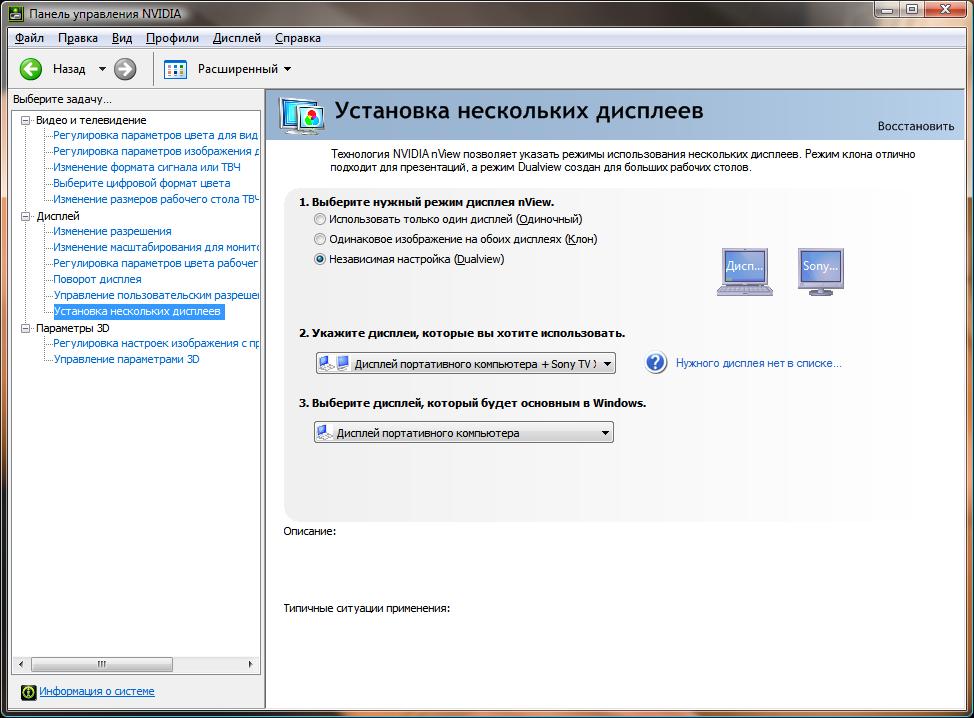This screenshot has width=974, height=718.
Task: Select 'Использовать только один дисплей (Одиночный)' radio
Action: coord(319,219)
